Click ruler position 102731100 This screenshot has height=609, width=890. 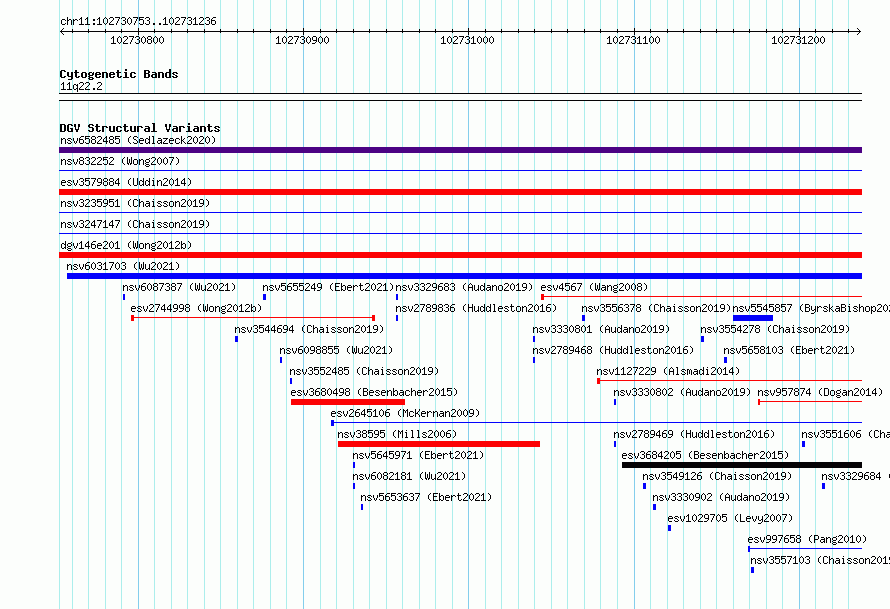(x=633, y=40)
